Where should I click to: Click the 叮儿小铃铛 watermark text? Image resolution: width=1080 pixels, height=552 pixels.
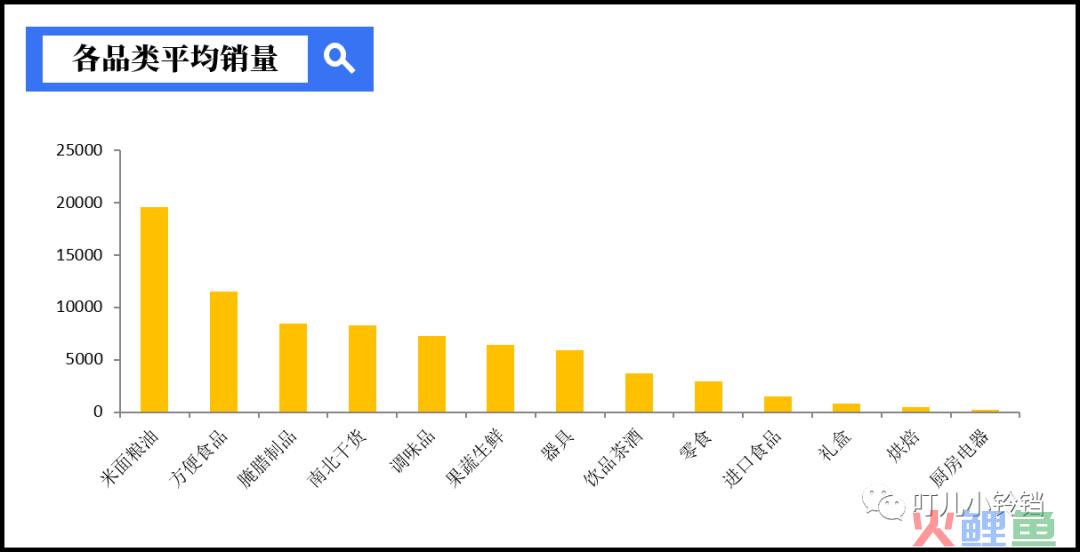click(978, 504)
